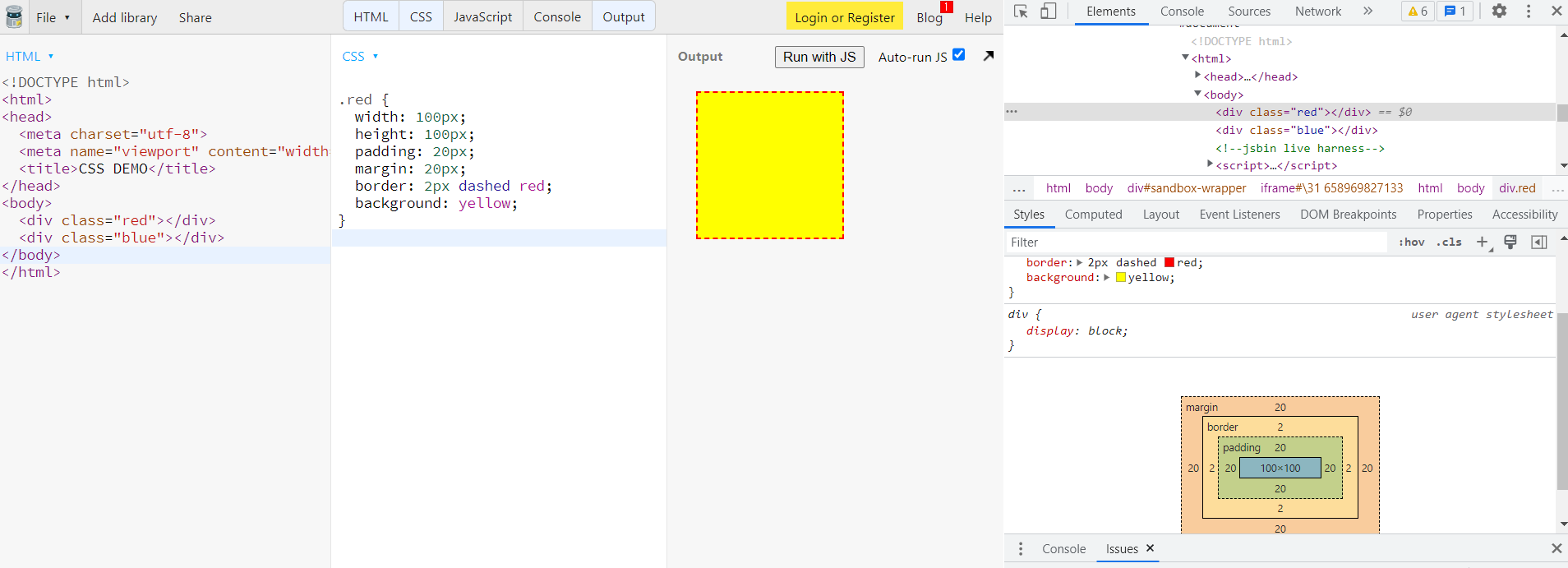Switch to the drawer Console tab

[x=1064, y=549]
